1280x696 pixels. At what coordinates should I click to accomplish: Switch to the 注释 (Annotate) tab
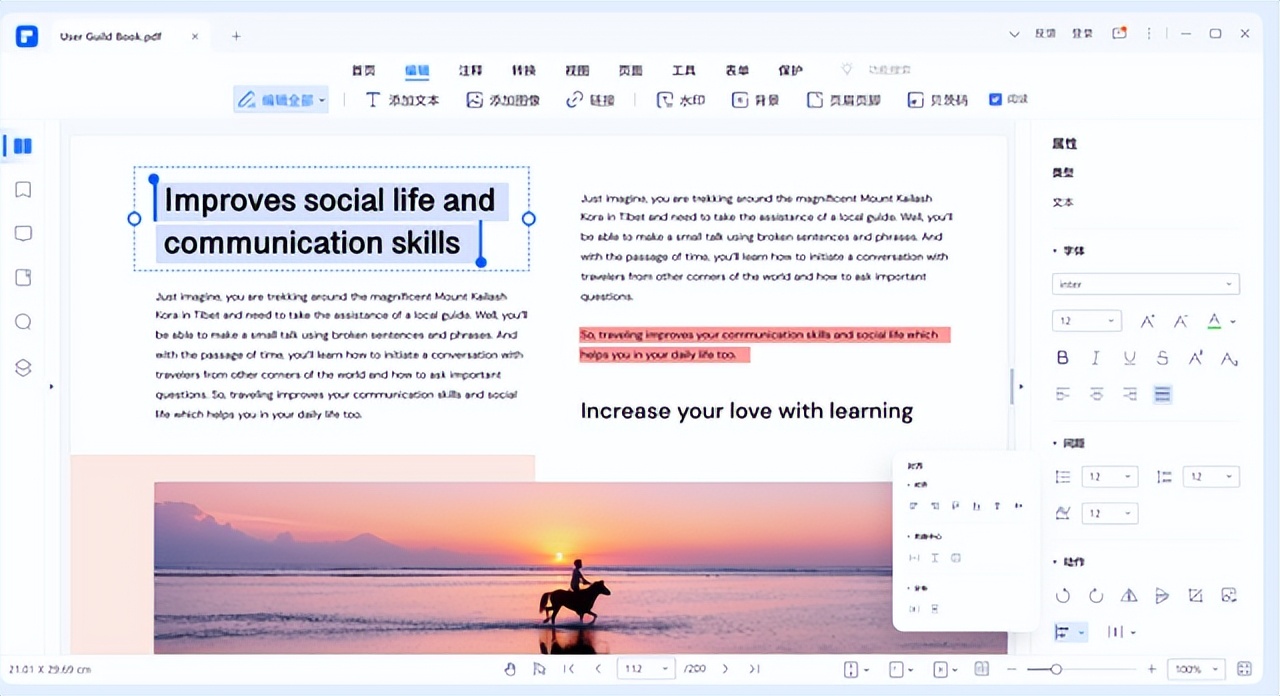(x=470, y=70)
